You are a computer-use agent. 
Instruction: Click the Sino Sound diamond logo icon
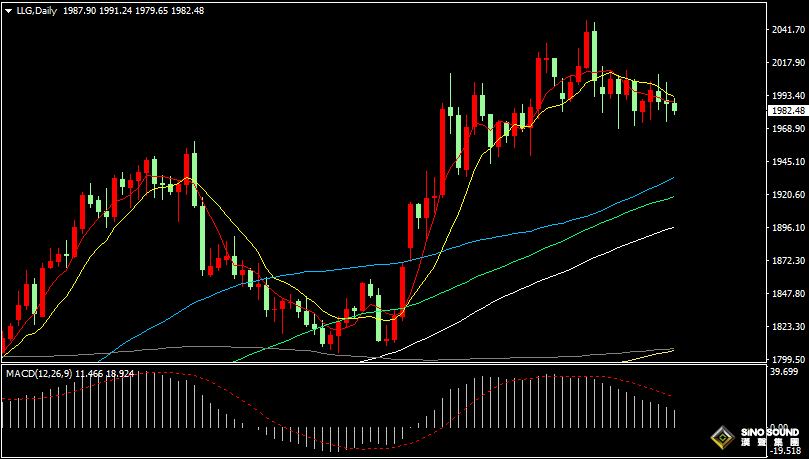coord(720,437)
